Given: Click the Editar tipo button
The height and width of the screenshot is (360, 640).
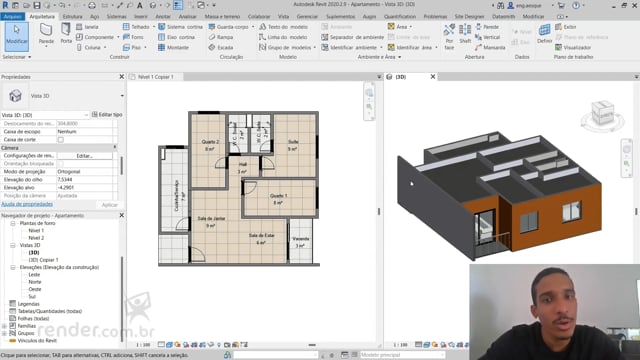Looking at the screenshot, I should pos(107,115).
